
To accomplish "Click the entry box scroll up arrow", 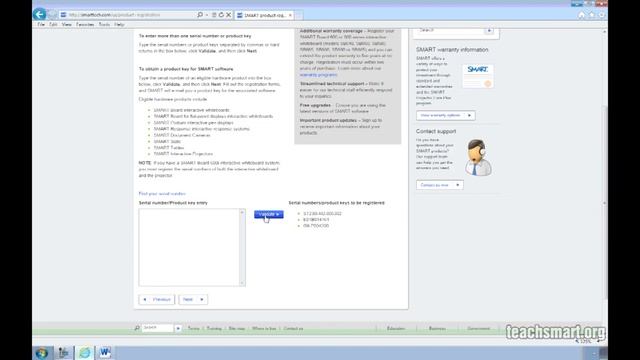I will pos(242,212).
